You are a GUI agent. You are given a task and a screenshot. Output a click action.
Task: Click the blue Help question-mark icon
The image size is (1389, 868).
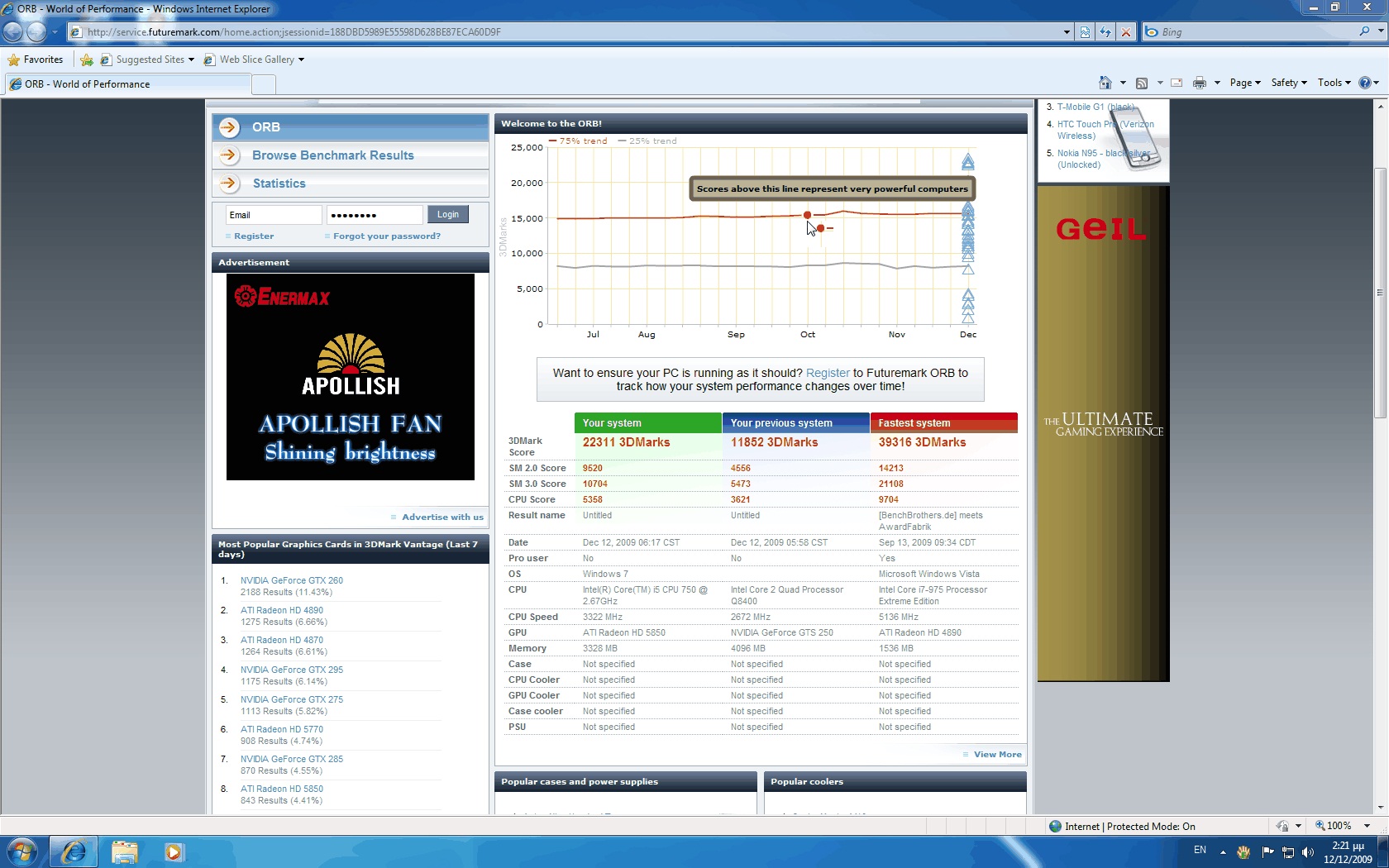coord(1364,83)
